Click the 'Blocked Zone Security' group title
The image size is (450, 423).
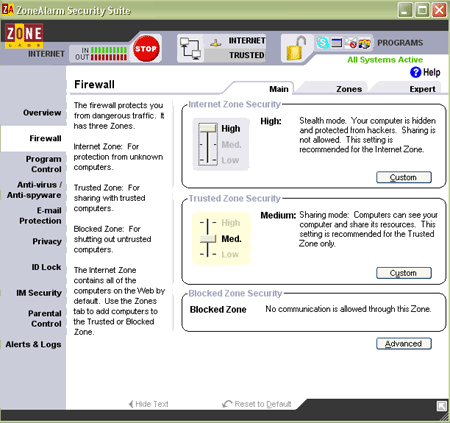235,293
